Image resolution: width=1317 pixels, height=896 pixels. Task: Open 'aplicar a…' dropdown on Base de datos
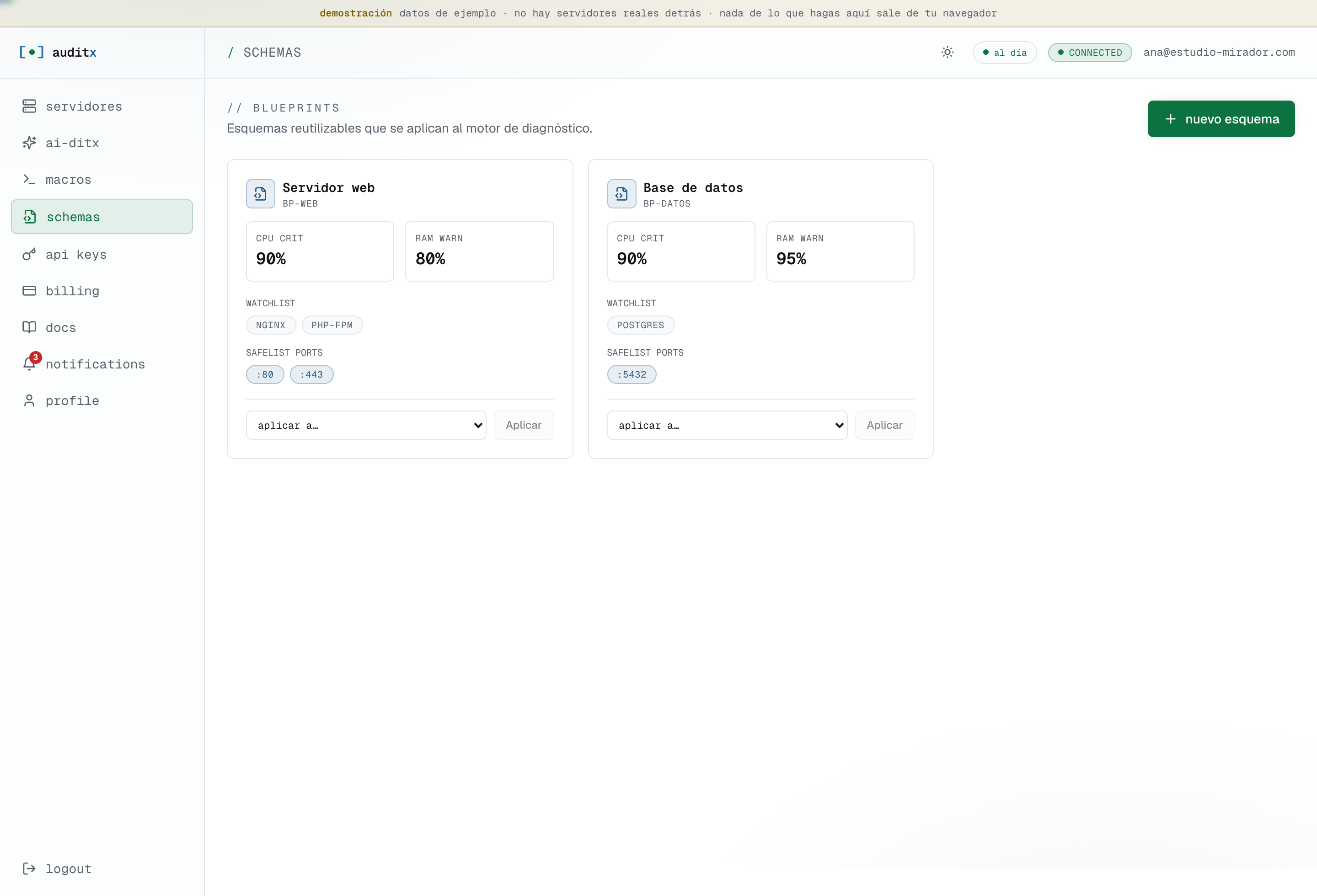(x=727, y=425)
